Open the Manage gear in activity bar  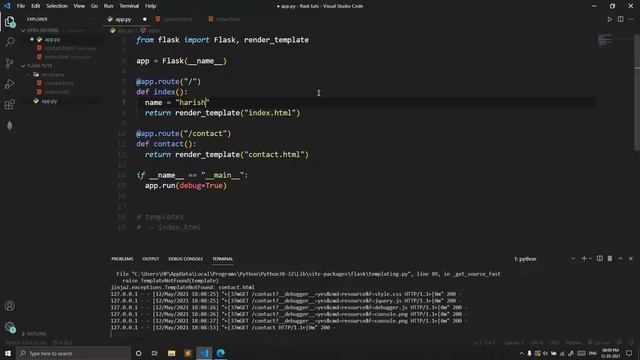pos(10,327)
